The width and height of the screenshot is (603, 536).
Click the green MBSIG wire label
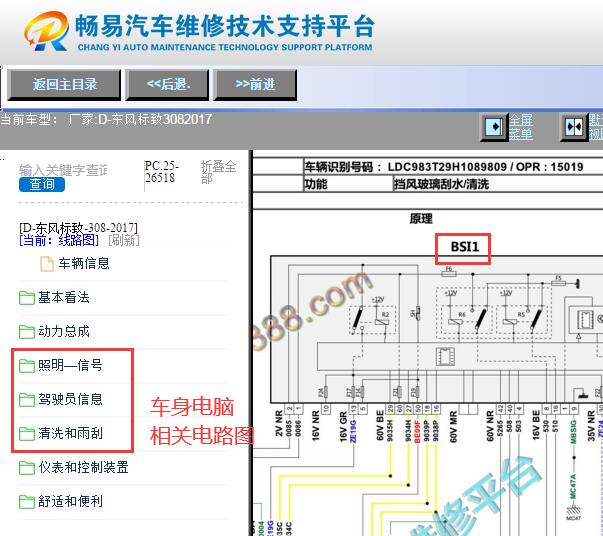(573, 432)
